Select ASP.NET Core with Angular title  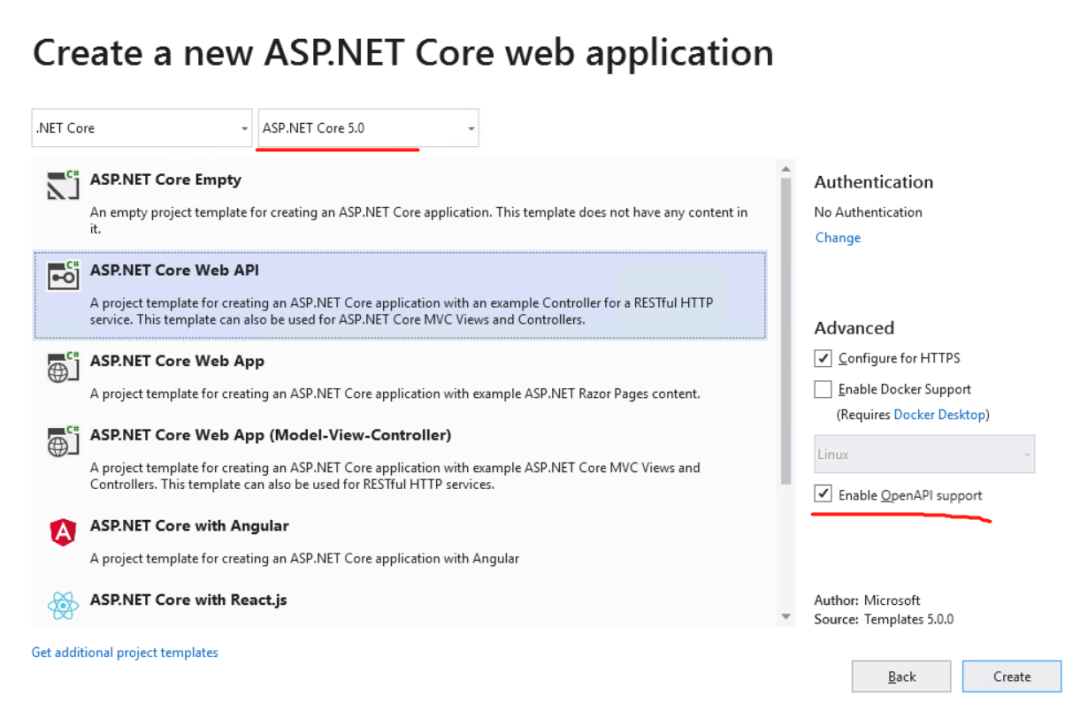189,526
